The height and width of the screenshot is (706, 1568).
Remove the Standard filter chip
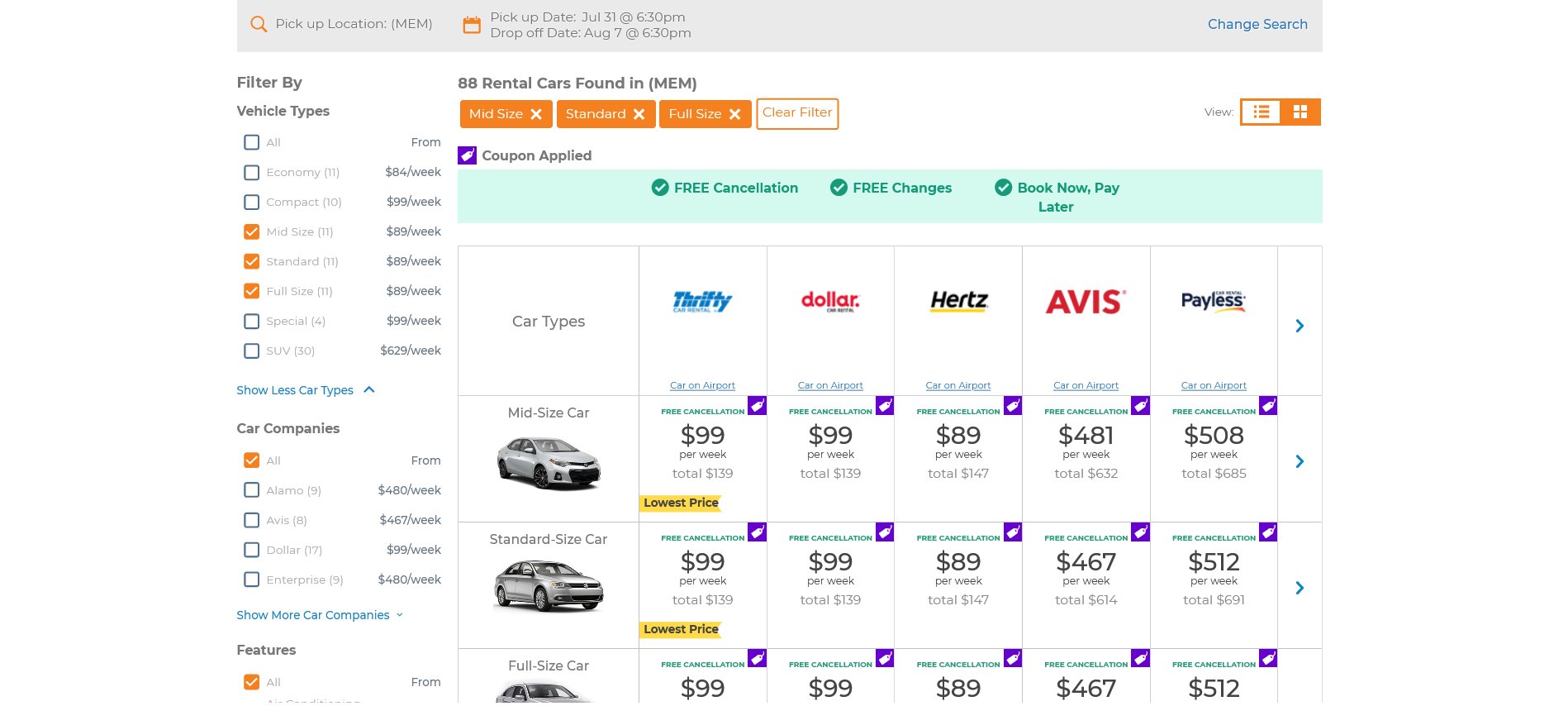[639, 114]
